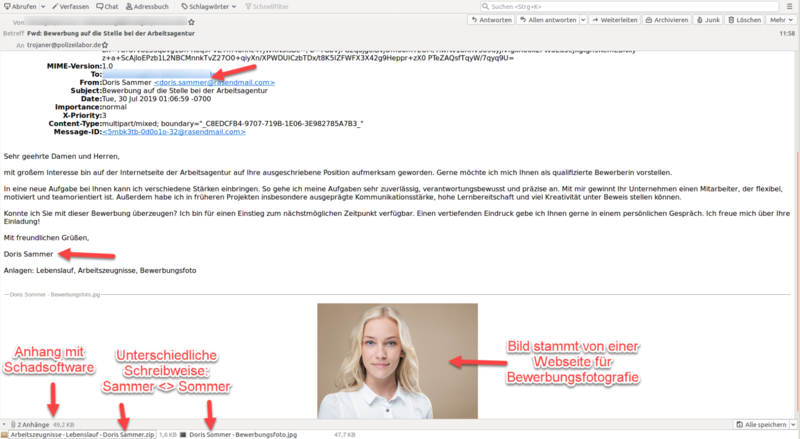The width and height of the screenshot is (800, 439).
Task: Click the Date header value Tue, 30 Jul 2019
Action: click(x=156, y=99)
